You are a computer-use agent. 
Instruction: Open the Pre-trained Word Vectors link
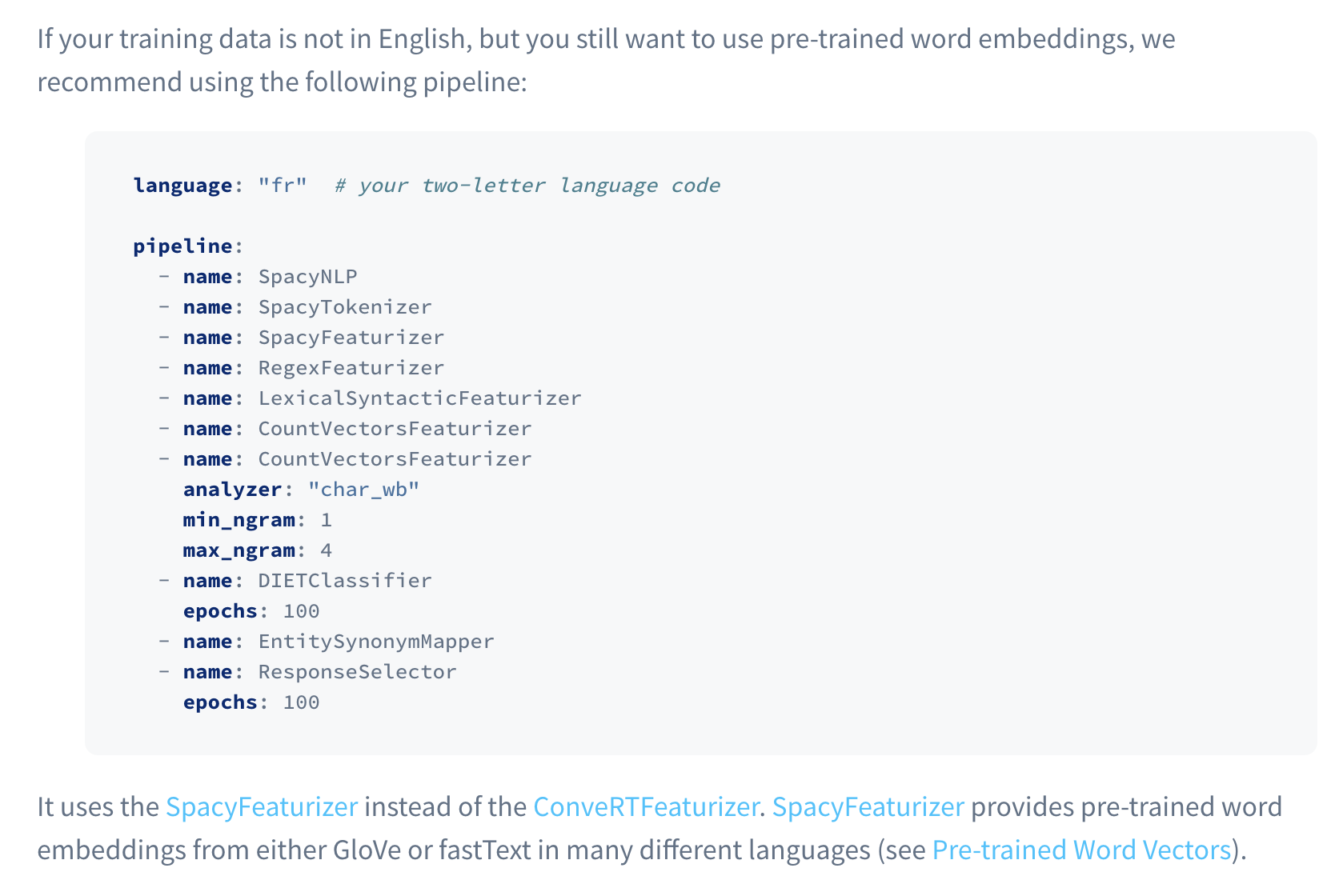click(1081, 850)
